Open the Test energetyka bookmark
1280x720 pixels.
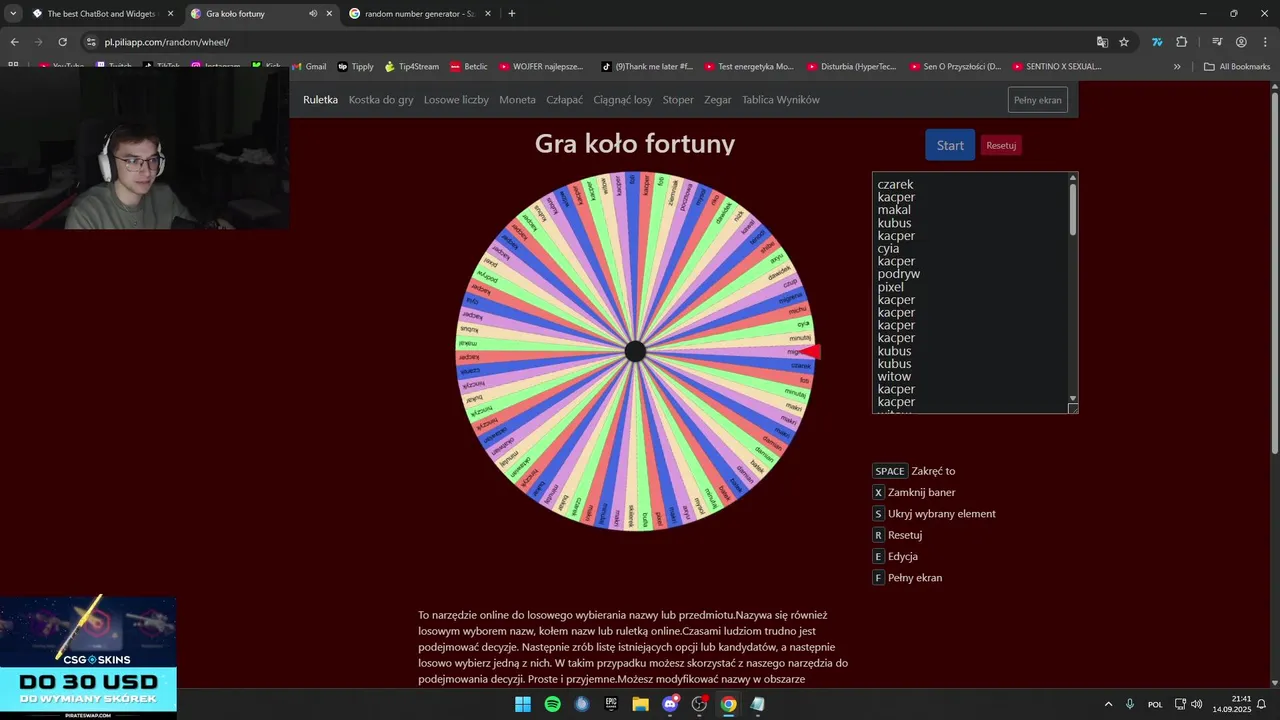[x=749, y=67]
